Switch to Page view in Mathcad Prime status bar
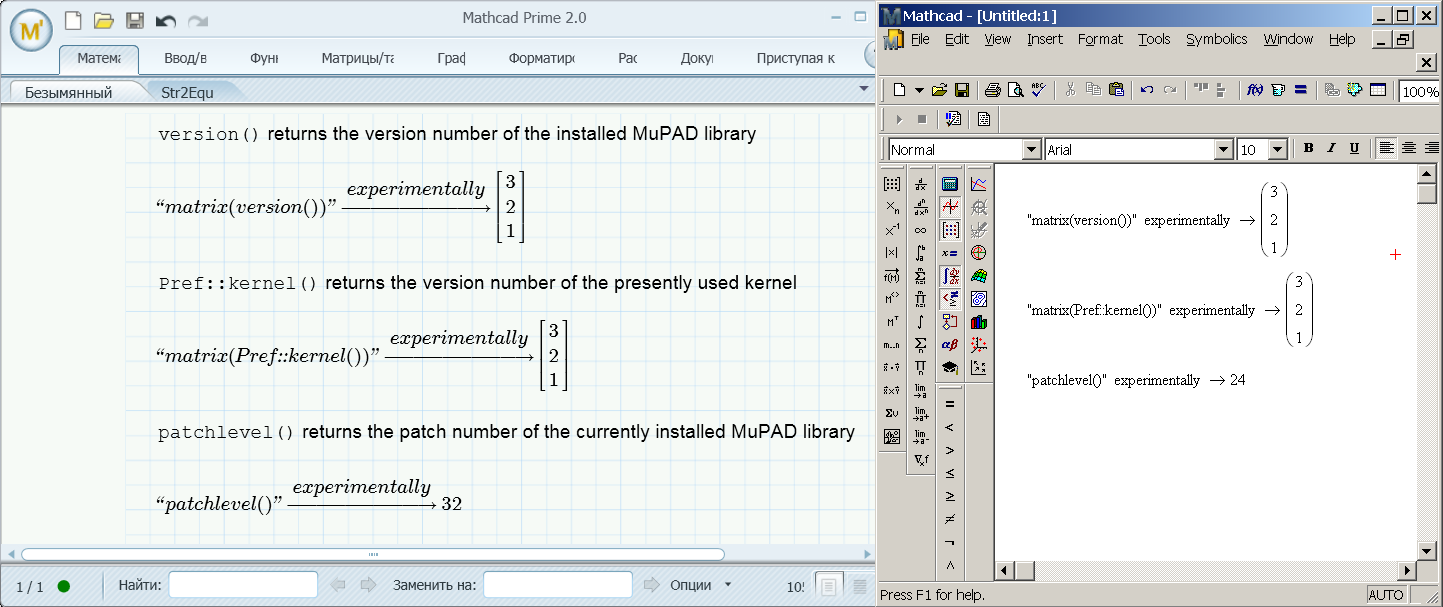The width and height of the screenshot is (1443, 607). pos(828,586)
